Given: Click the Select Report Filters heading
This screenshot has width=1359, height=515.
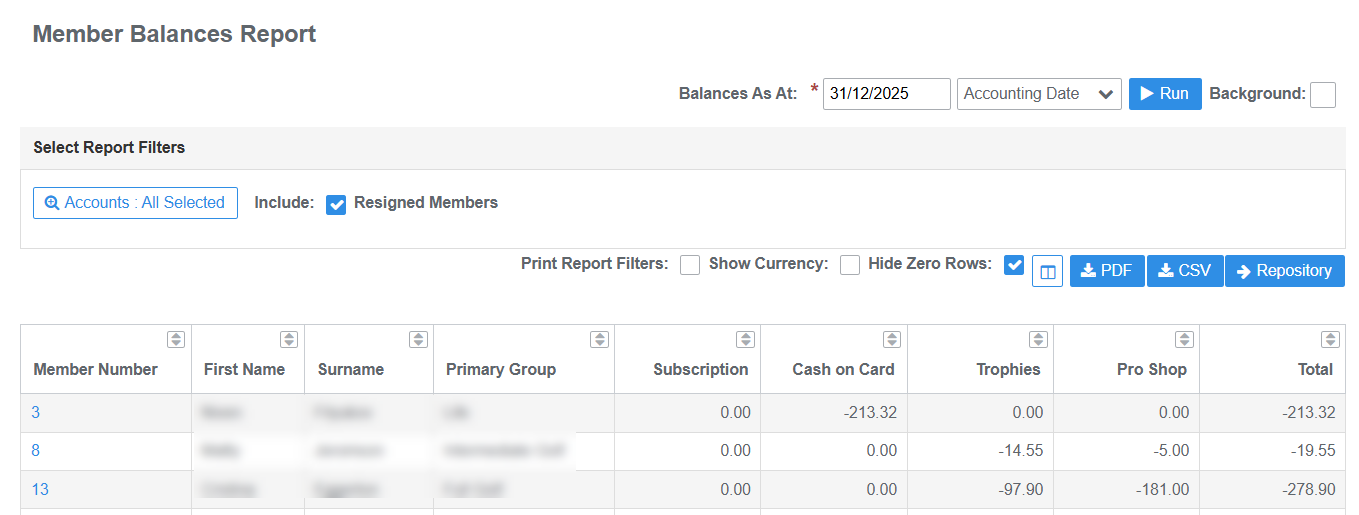Looking at the screenshot, I should pos(109,147).
